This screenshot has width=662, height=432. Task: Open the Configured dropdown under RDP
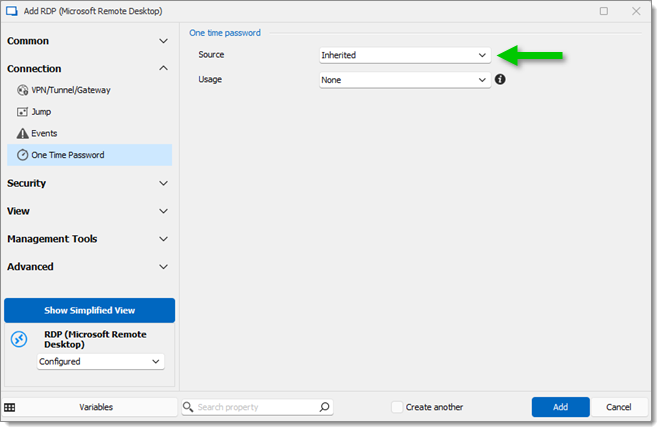click(x=100, y=361)
